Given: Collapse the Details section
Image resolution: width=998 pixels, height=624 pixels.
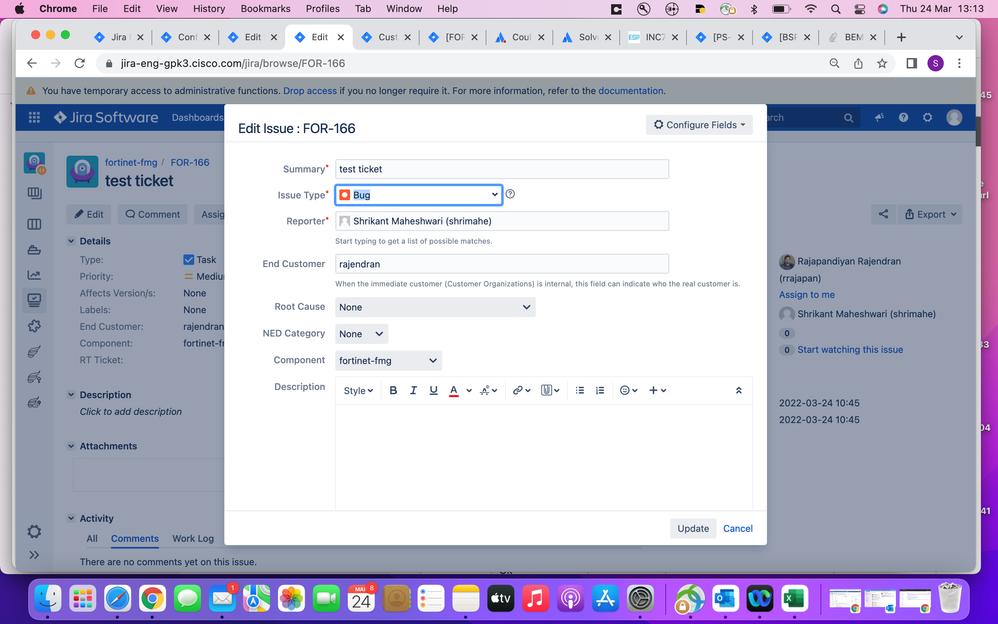Looking at the screenshot, I should click(x=71, y=241).
